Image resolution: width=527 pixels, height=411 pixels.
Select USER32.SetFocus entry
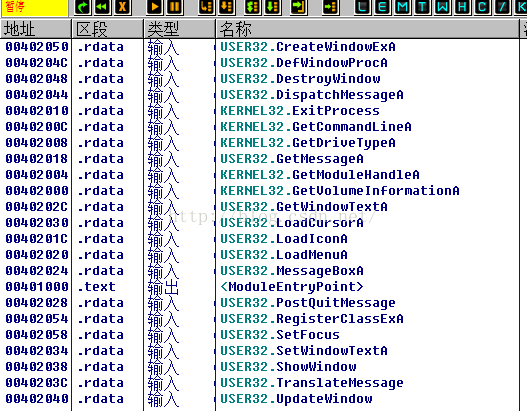click(x=280, y=335)
